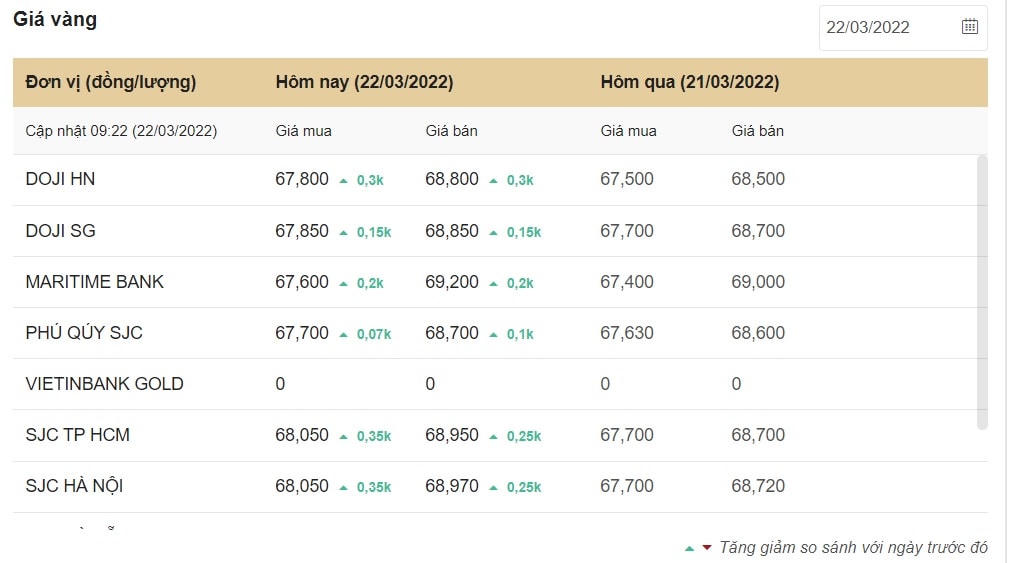Select the PHÚ QÚY SJC row label
Viewport: 1015px width, 563px height.
[x=84, y=333]
